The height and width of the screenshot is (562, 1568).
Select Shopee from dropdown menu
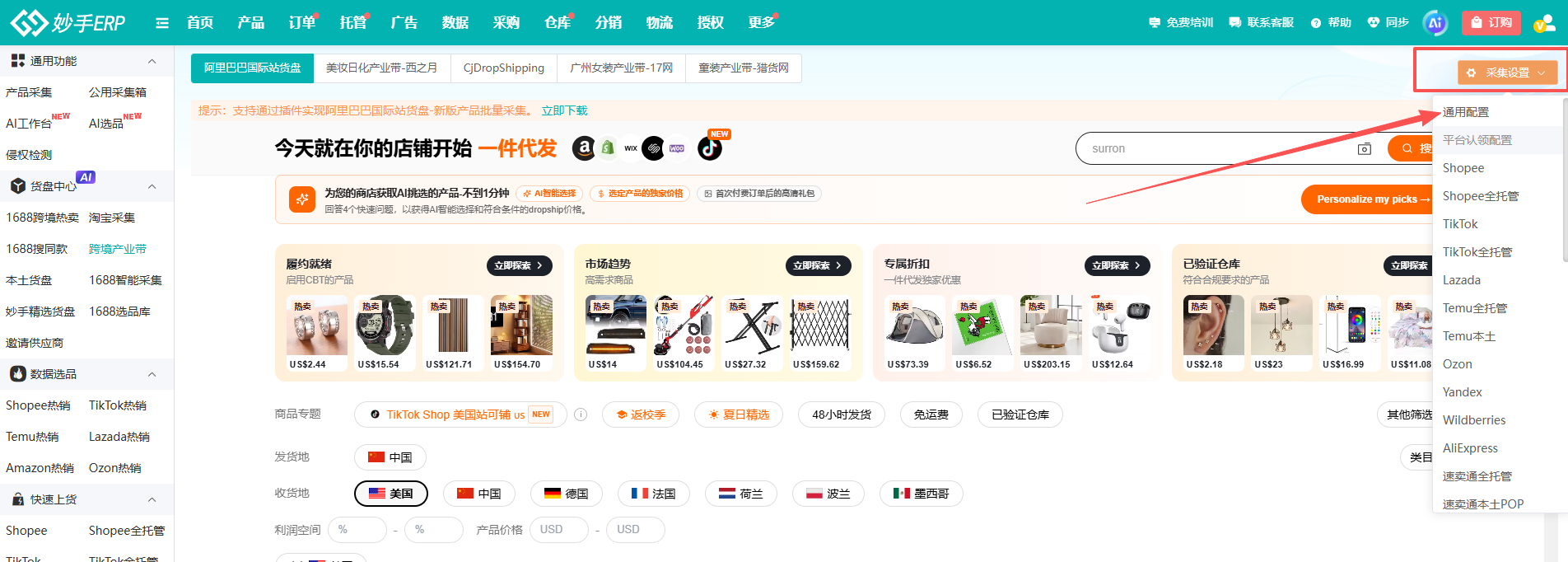[1463, 168]
